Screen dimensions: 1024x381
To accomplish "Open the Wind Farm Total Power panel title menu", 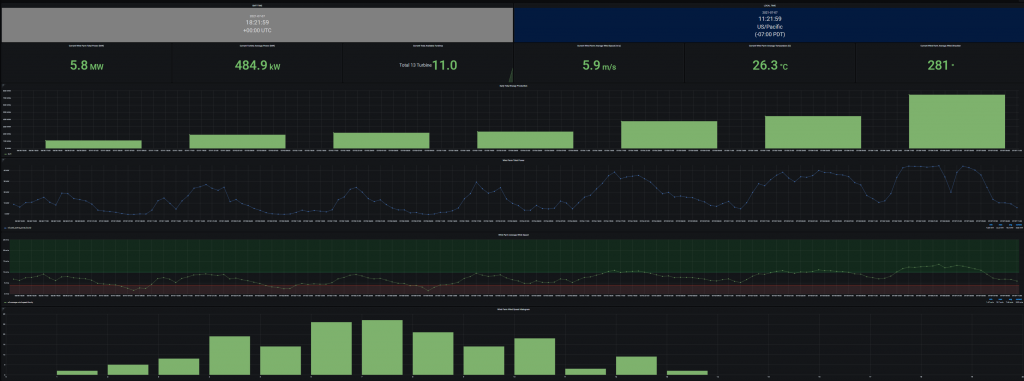I will click(513, 160).
